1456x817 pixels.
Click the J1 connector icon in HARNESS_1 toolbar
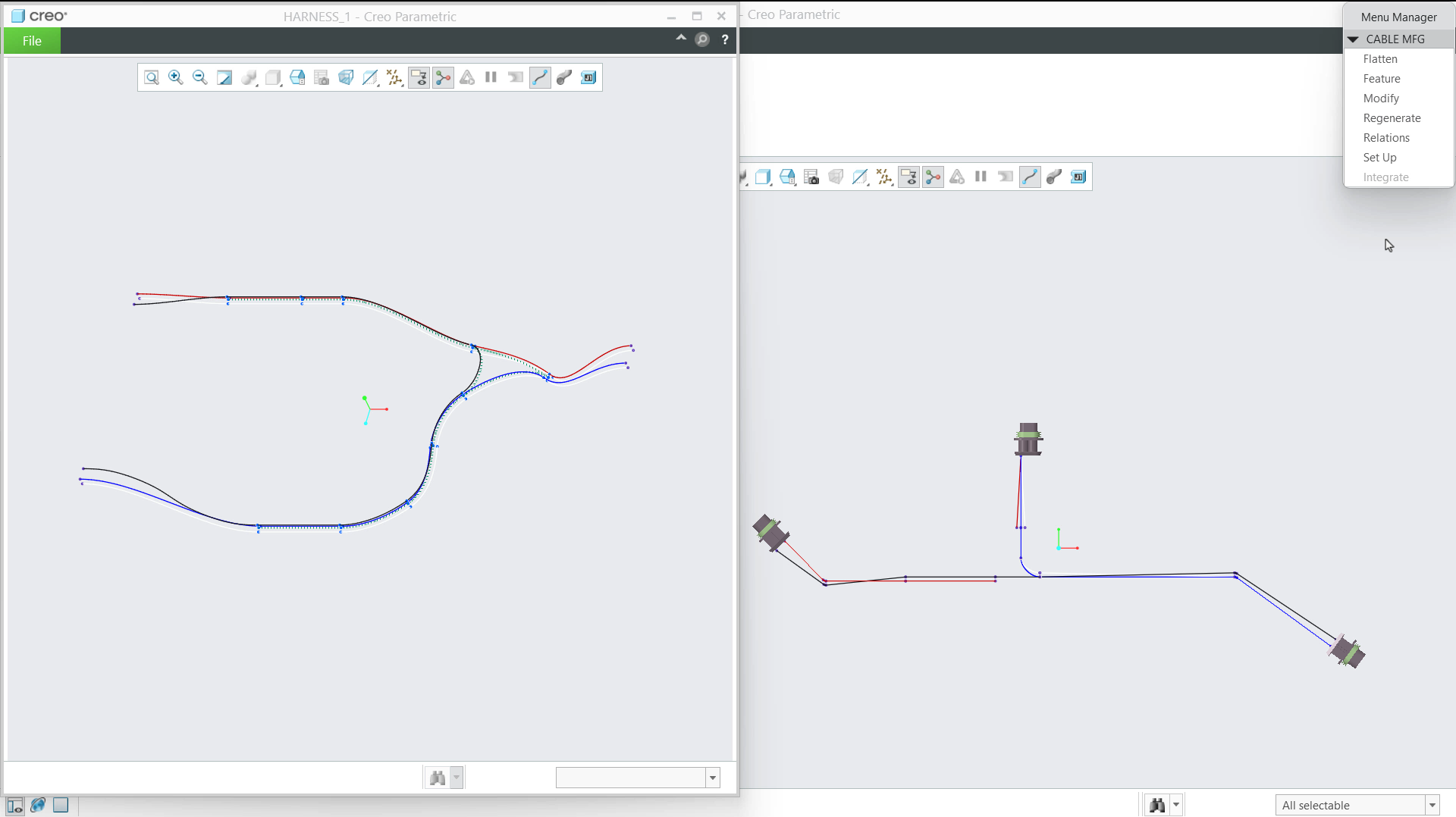(588, 77)
